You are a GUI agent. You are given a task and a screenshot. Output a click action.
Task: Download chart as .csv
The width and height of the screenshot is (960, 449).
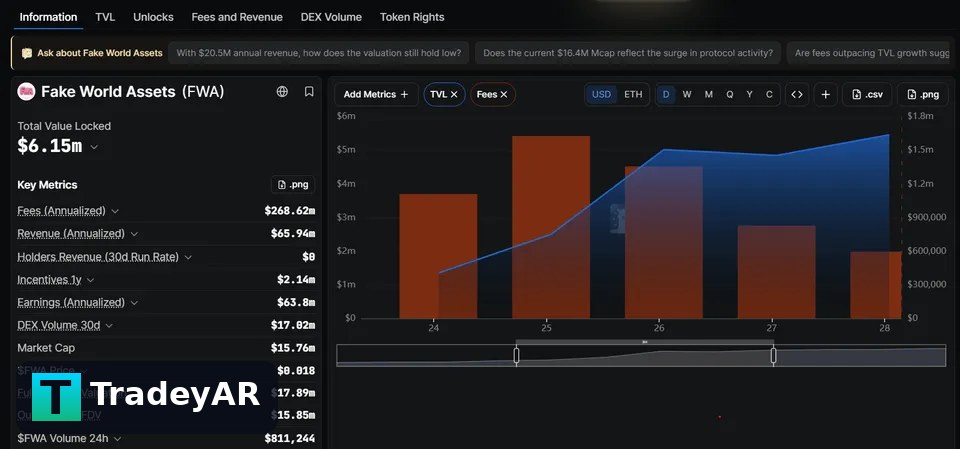[x=866, y=94]
